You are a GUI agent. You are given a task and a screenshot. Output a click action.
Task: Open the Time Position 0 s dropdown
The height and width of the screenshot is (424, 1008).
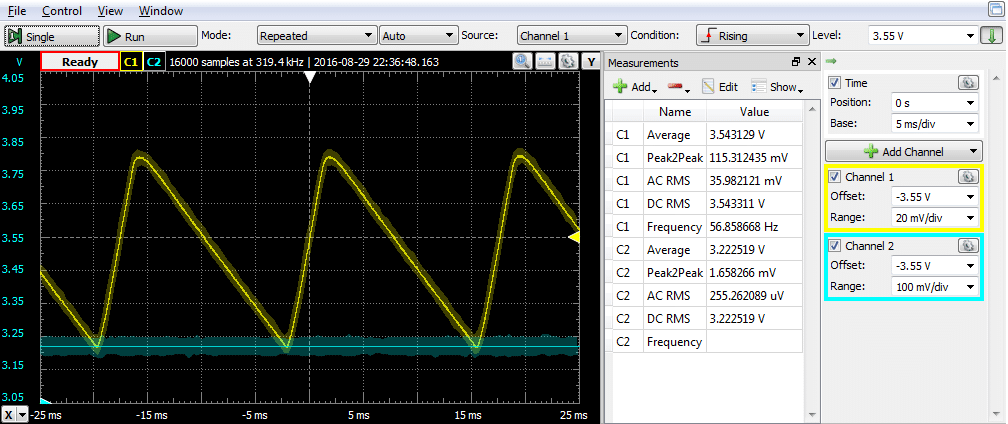click(935, 103)
